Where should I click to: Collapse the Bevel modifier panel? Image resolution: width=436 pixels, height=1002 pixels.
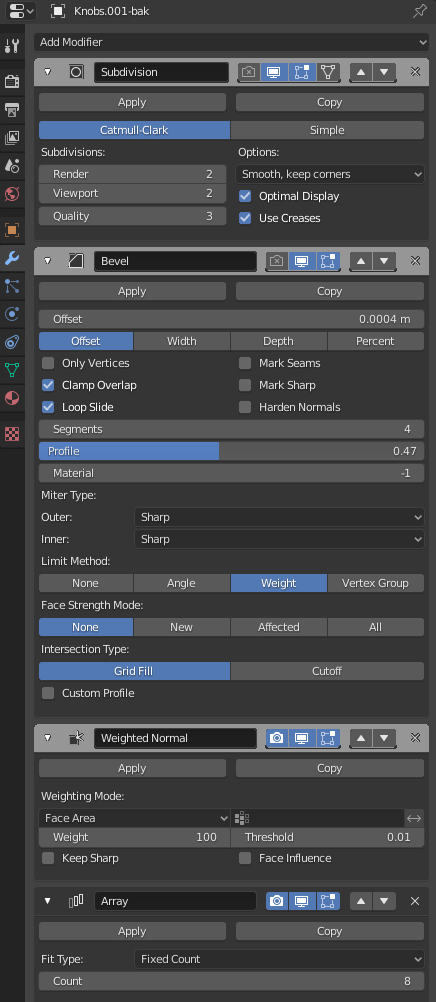[x=47, y=261]
